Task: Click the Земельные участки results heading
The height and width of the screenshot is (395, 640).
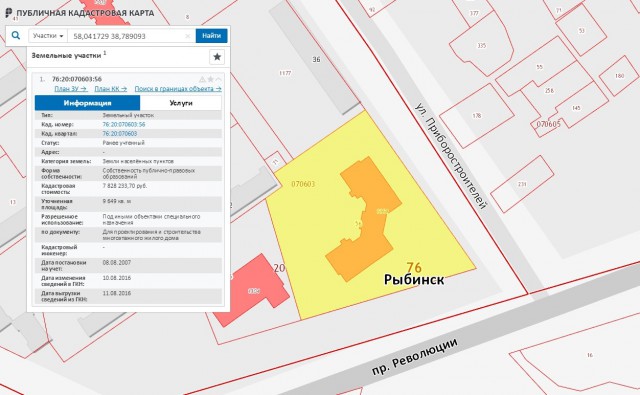Action: pos(66,55)
